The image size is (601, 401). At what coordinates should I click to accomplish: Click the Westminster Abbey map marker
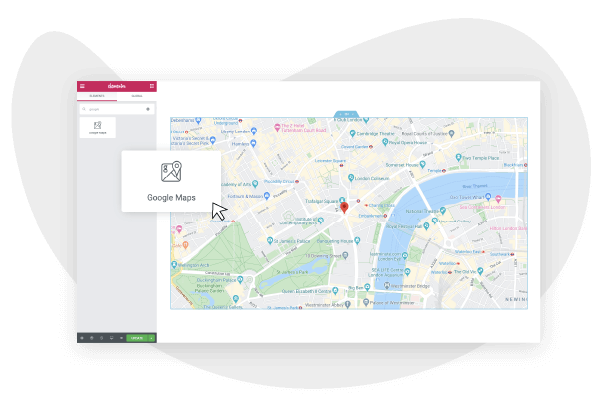tap(348, 304)
